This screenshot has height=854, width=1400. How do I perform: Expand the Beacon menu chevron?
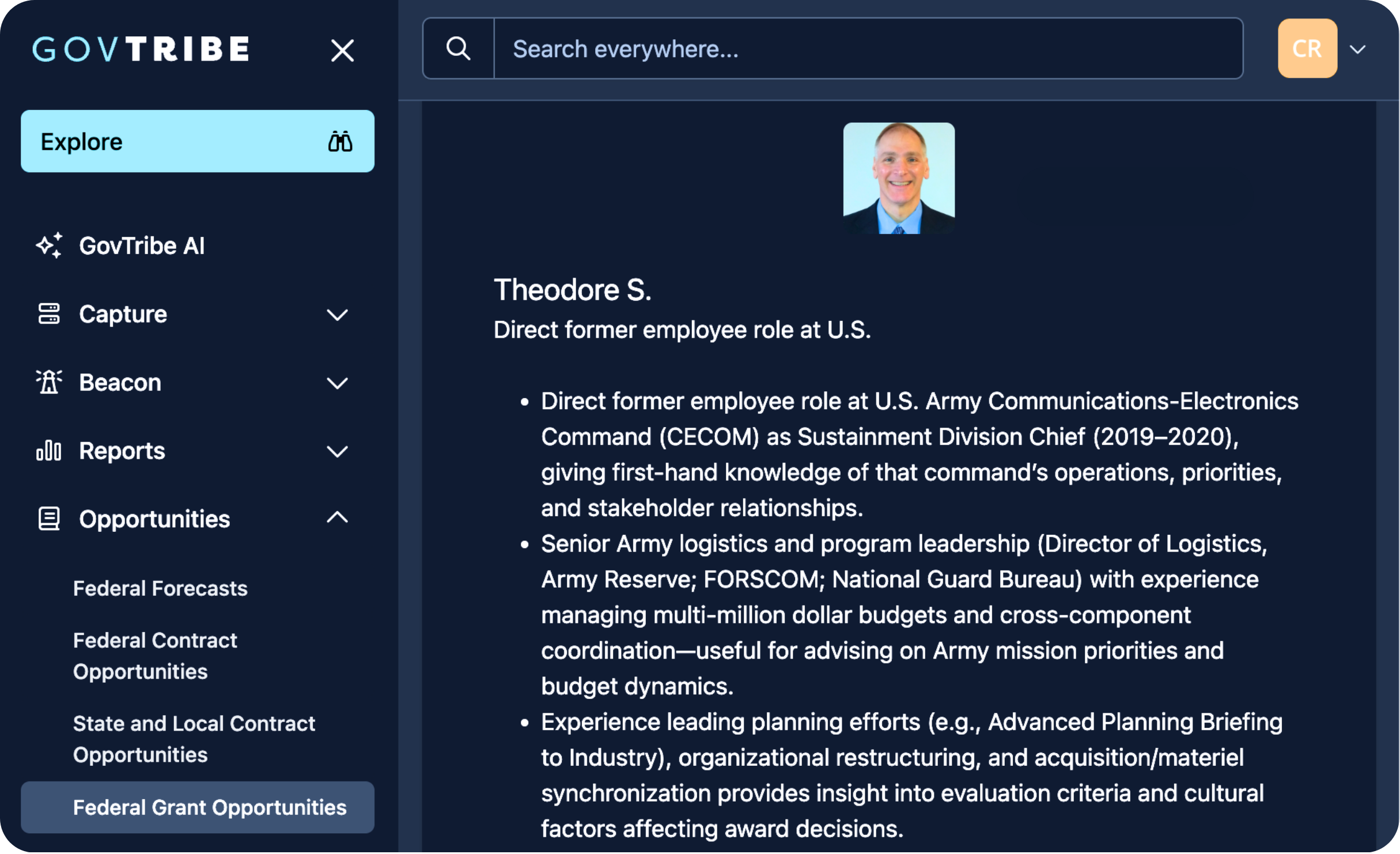[337, 383]
